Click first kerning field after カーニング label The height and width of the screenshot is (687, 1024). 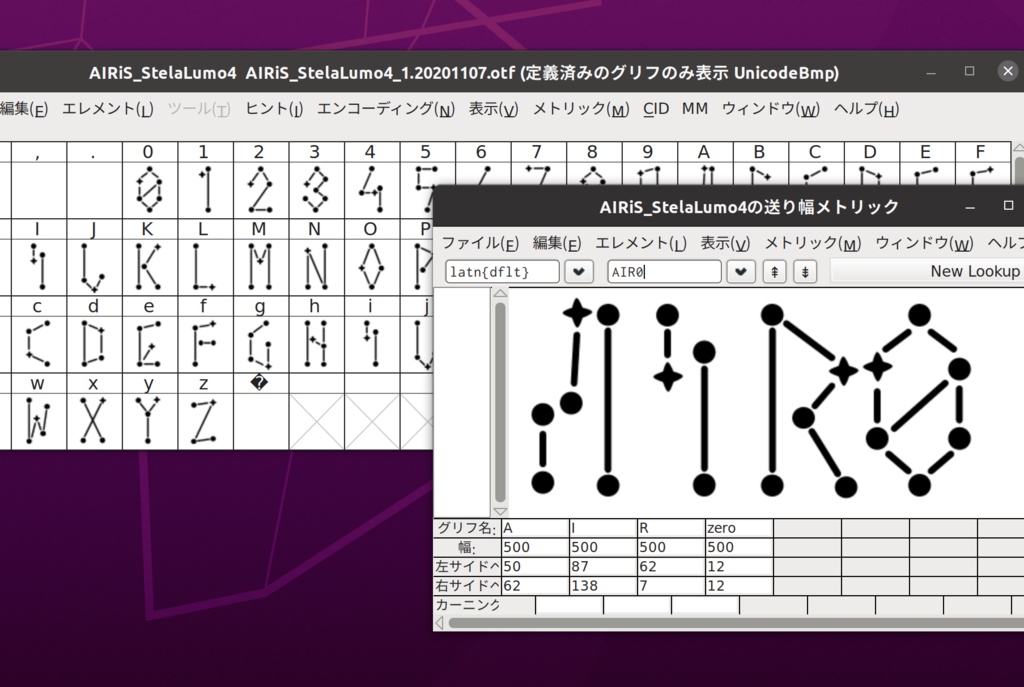(x=569, y=605)
